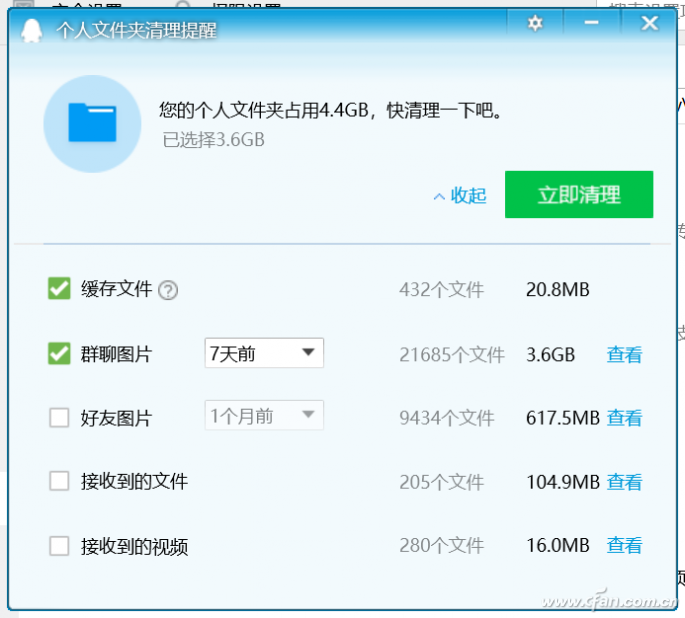Image resolution: width=685 pixels, height=618 pixels.
Task: Click the 280个文件 count
Action: 442,545
